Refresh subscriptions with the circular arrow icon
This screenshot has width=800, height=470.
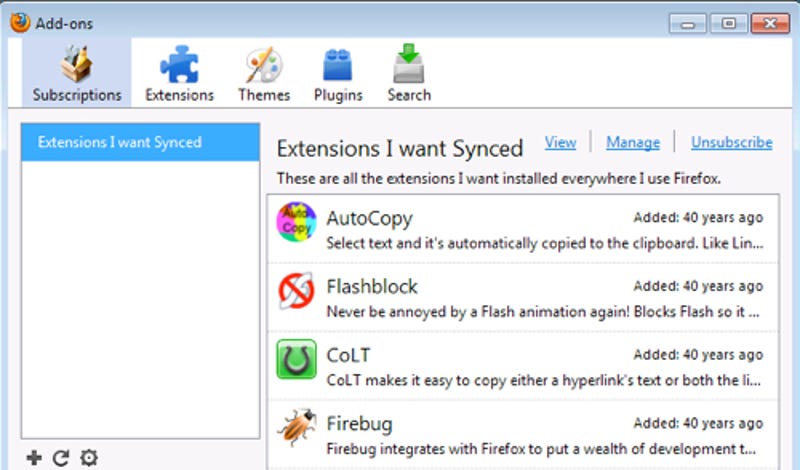(61, 458)
